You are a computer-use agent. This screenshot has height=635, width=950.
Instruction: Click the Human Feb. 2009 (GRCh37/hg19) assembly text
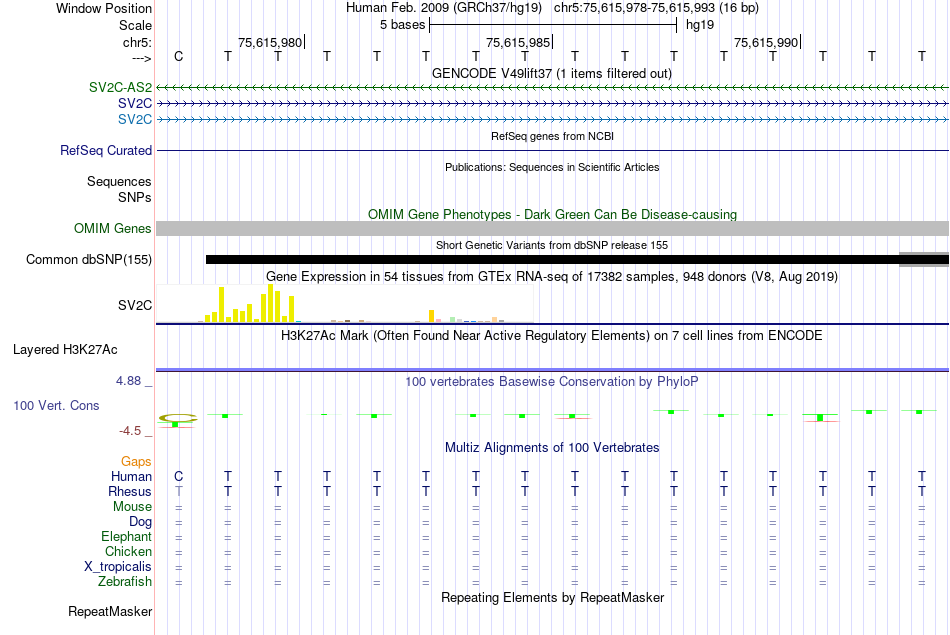(x=445, y=8)
